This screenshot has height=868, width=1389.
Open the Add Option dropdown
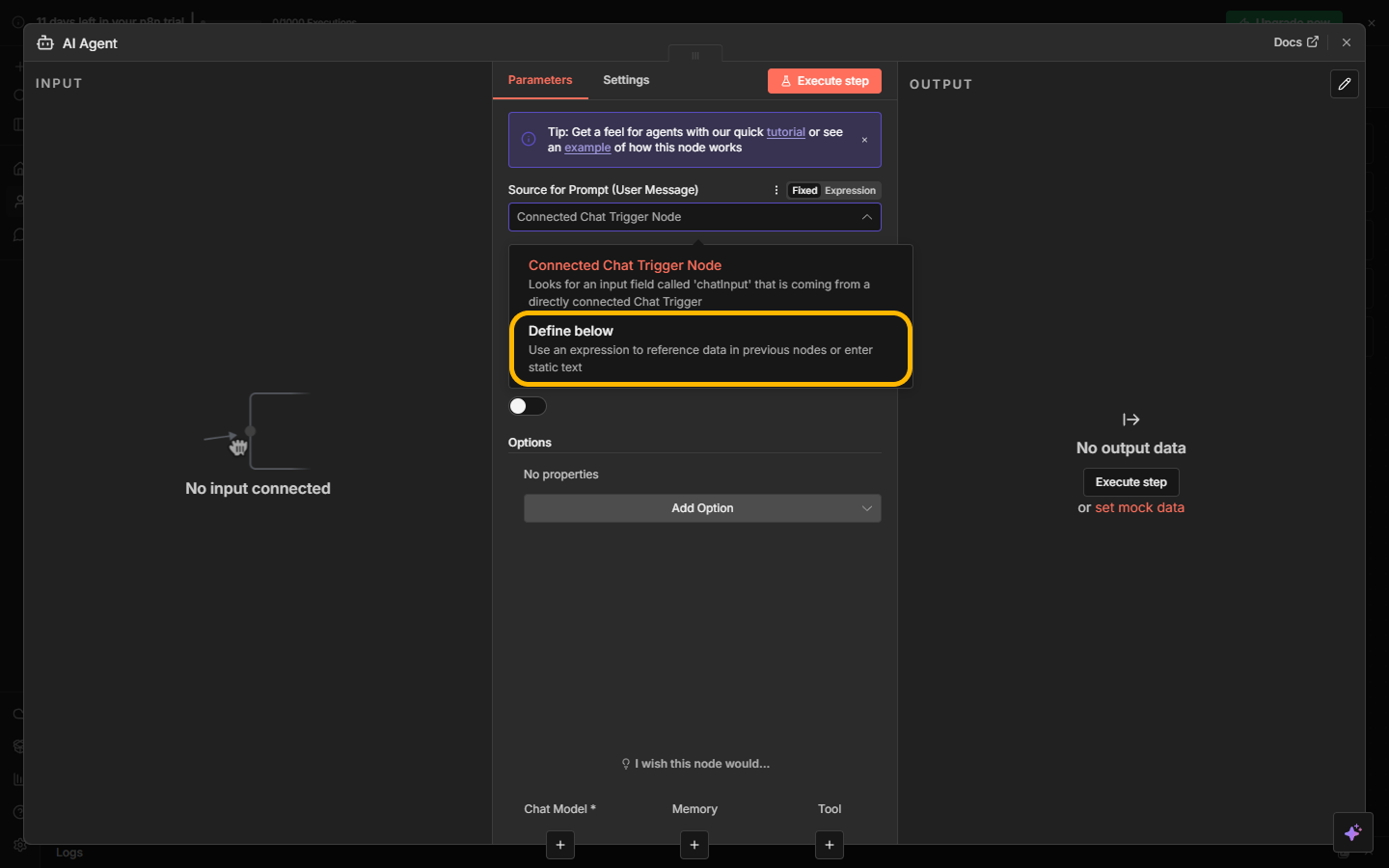pos(702,508)
